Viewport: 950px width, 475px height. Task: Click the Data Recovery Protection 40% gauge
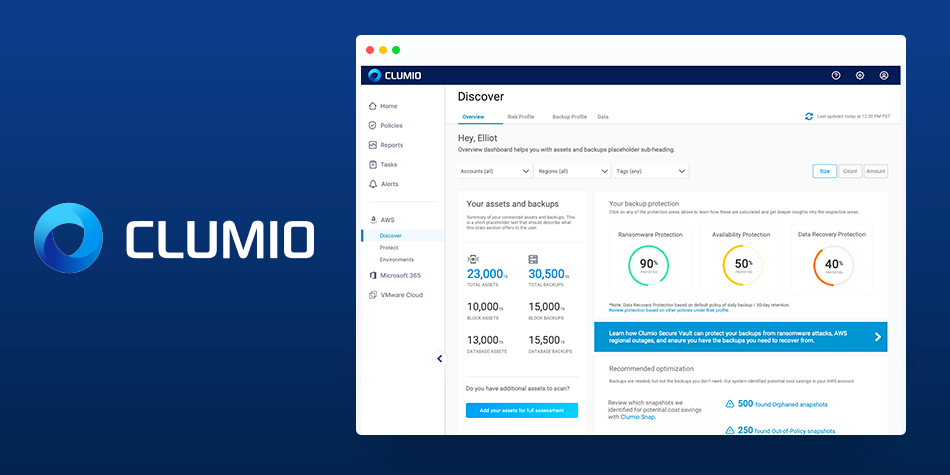[x=833, y=265]
